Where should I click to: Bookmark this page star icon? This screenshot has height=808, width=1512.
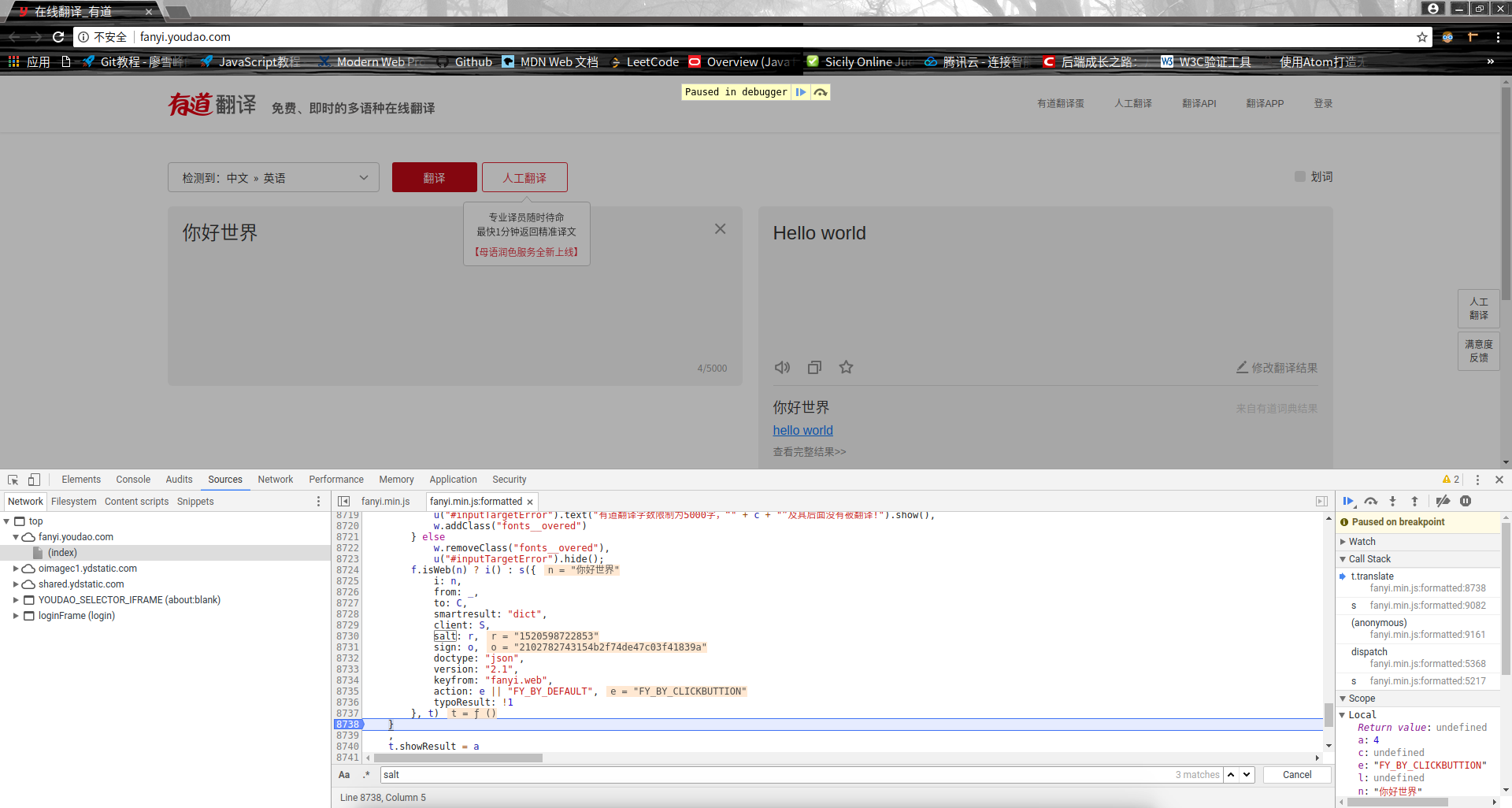1421,37
